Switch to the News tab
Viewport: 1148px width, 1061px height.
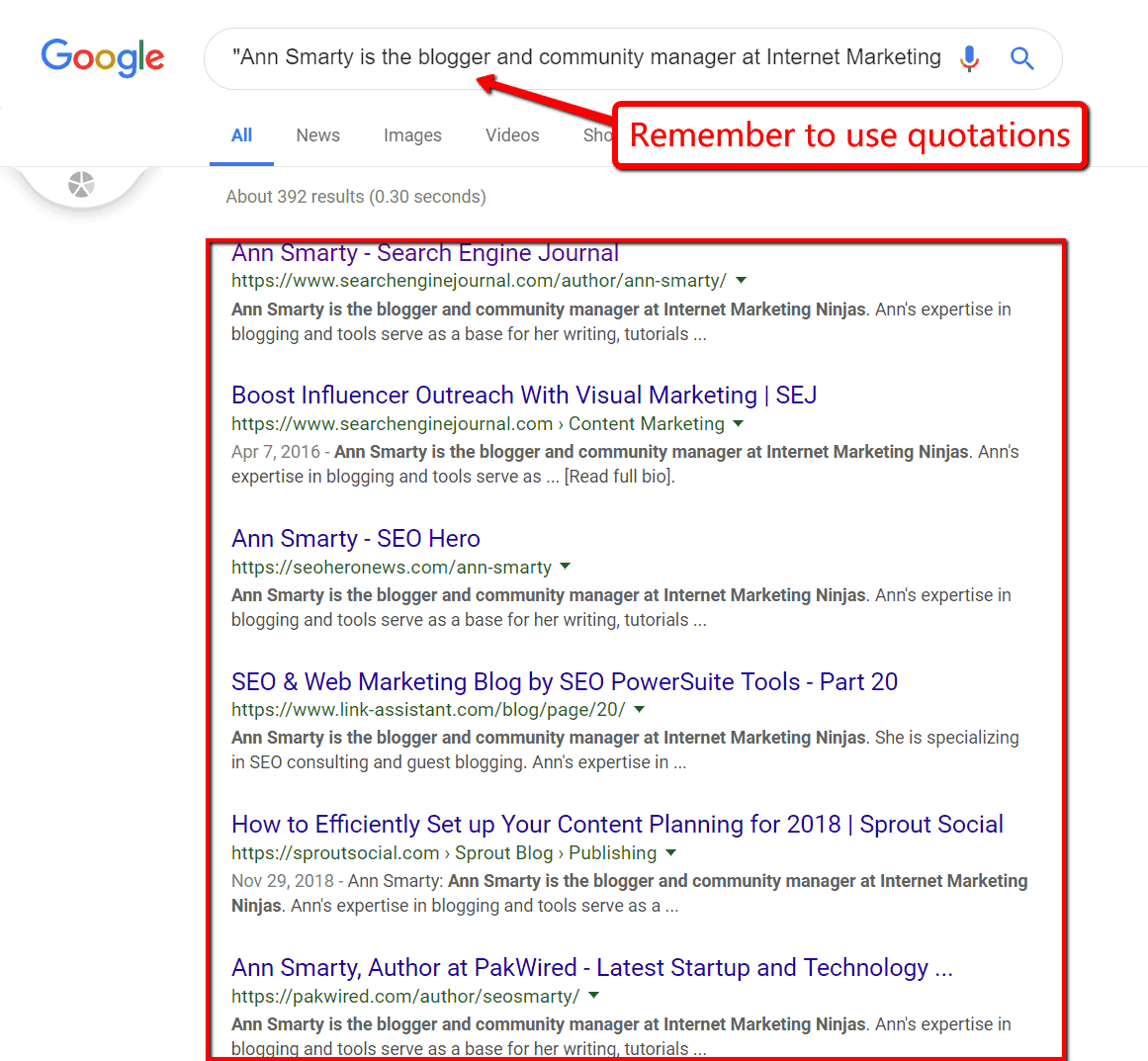pos(317,134)
